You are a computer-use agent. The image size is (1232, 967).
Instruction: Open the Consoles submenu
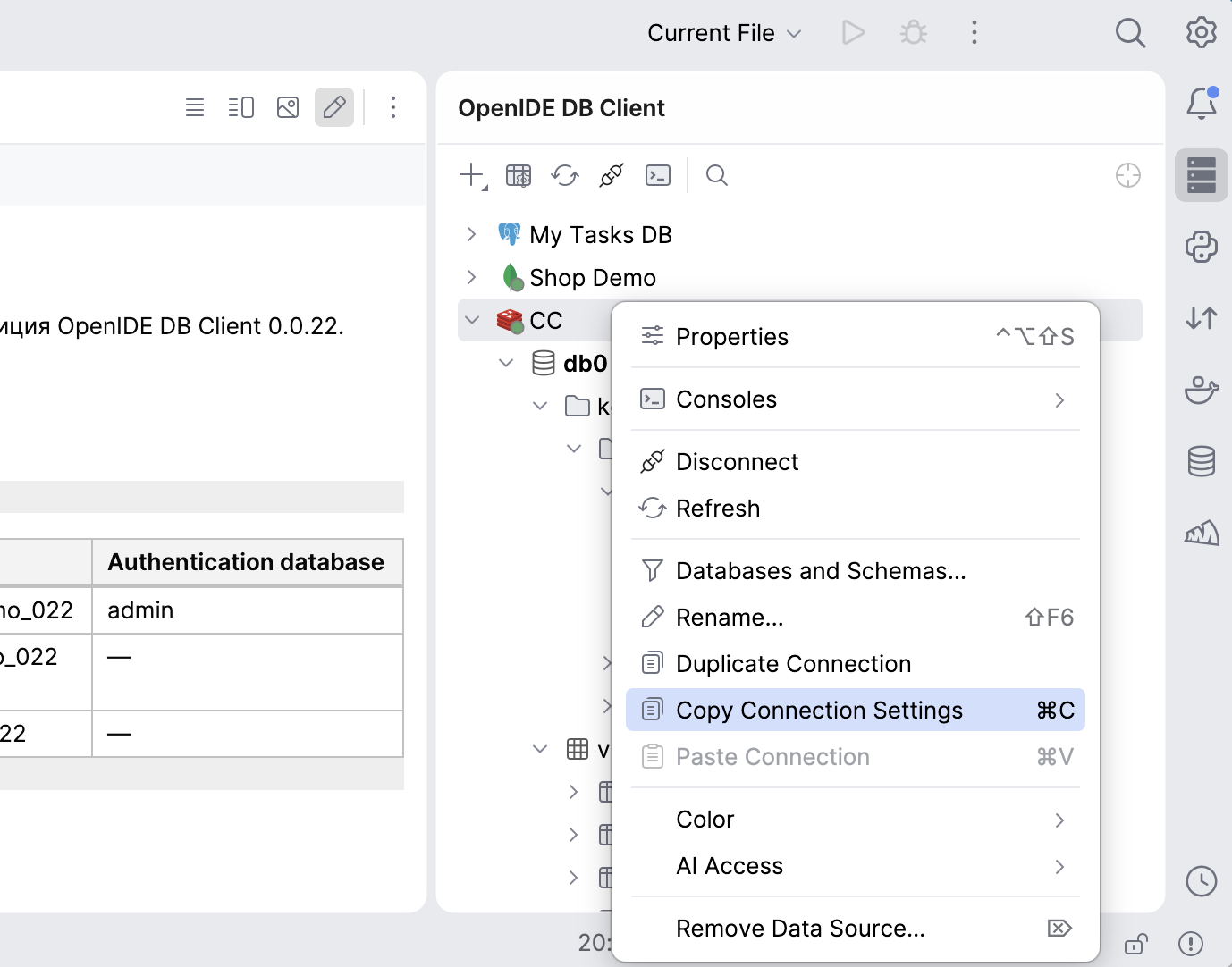[x=856, y=399]
